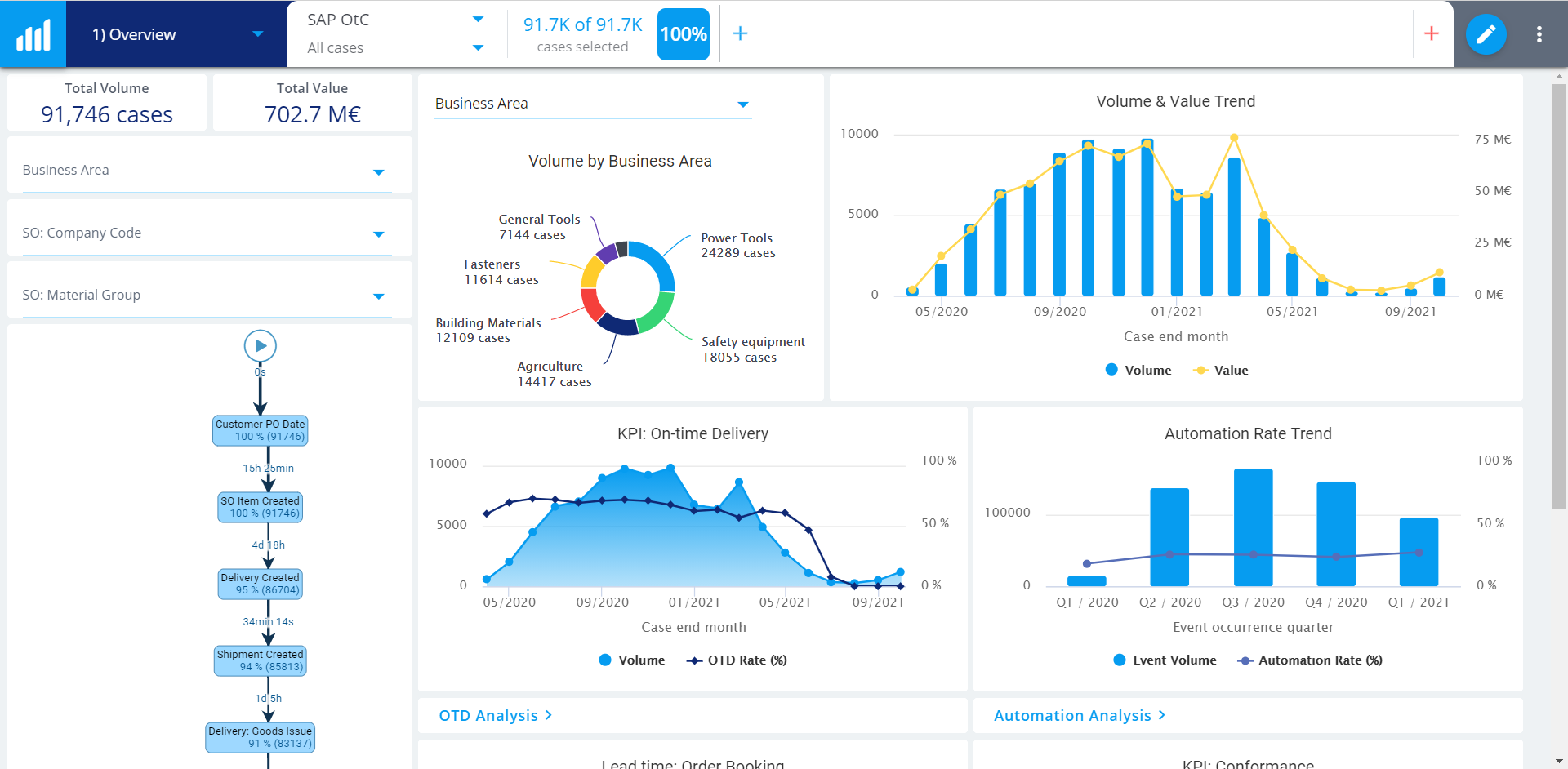Select the SO Item Created process node
The height and width of the screenshot is (769, 1568).
click(x=261, y=507)
